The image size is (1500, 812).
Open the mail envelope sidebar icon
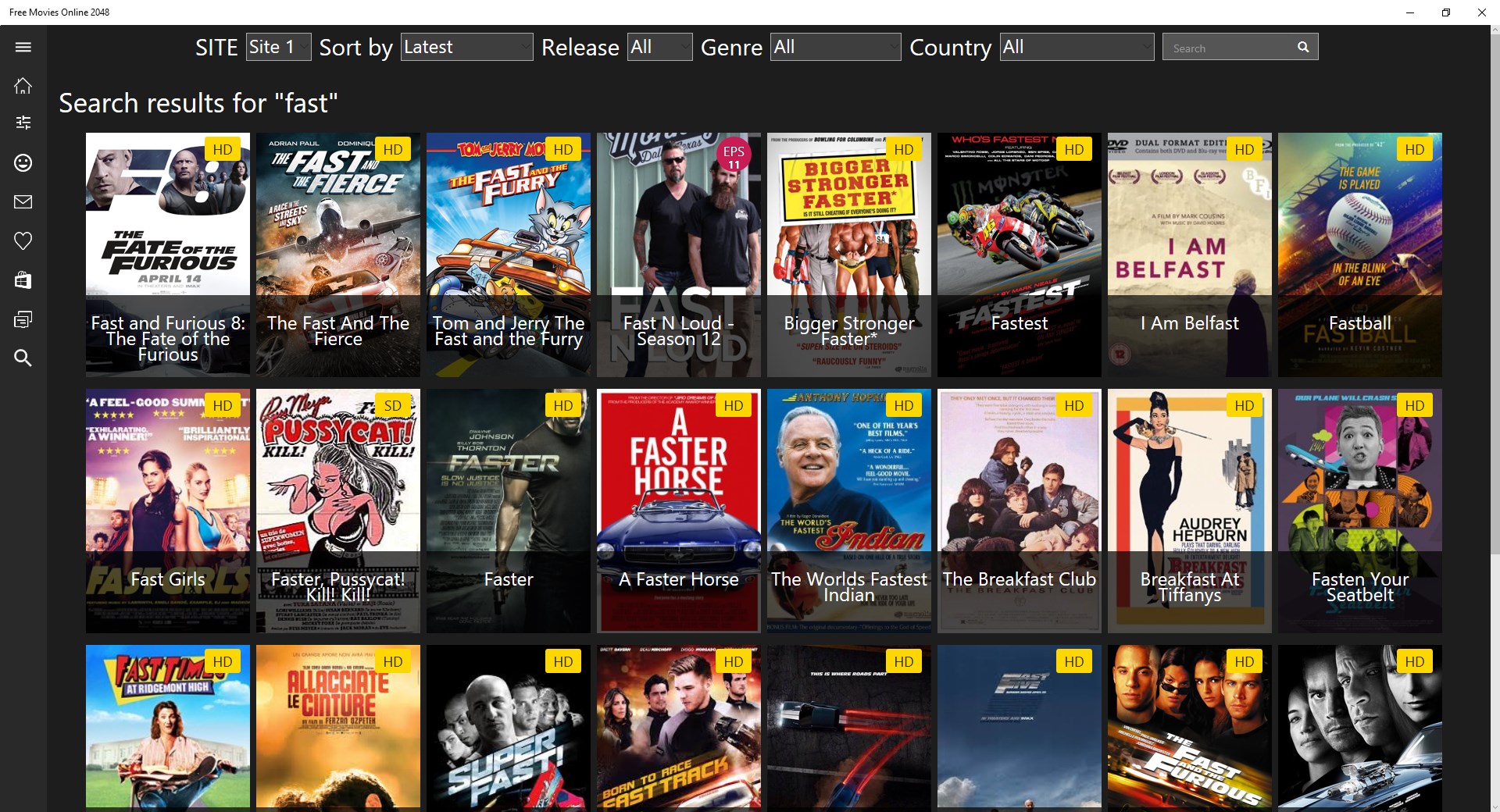click(23, 202)
